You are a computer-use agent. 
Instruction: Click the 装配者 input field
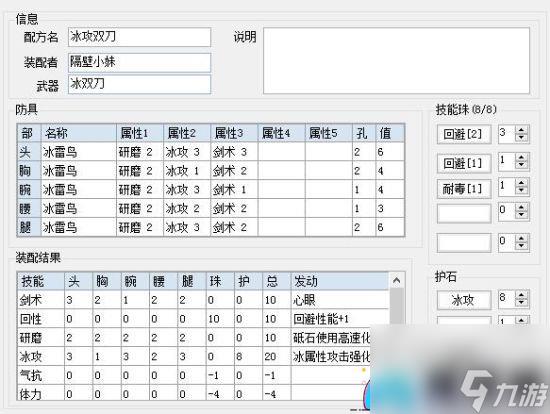point(139,62)
